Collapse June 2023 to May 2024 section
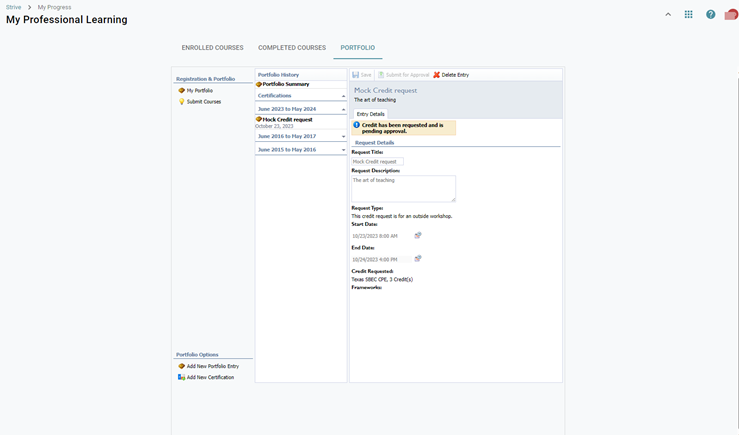 point(343,109)
